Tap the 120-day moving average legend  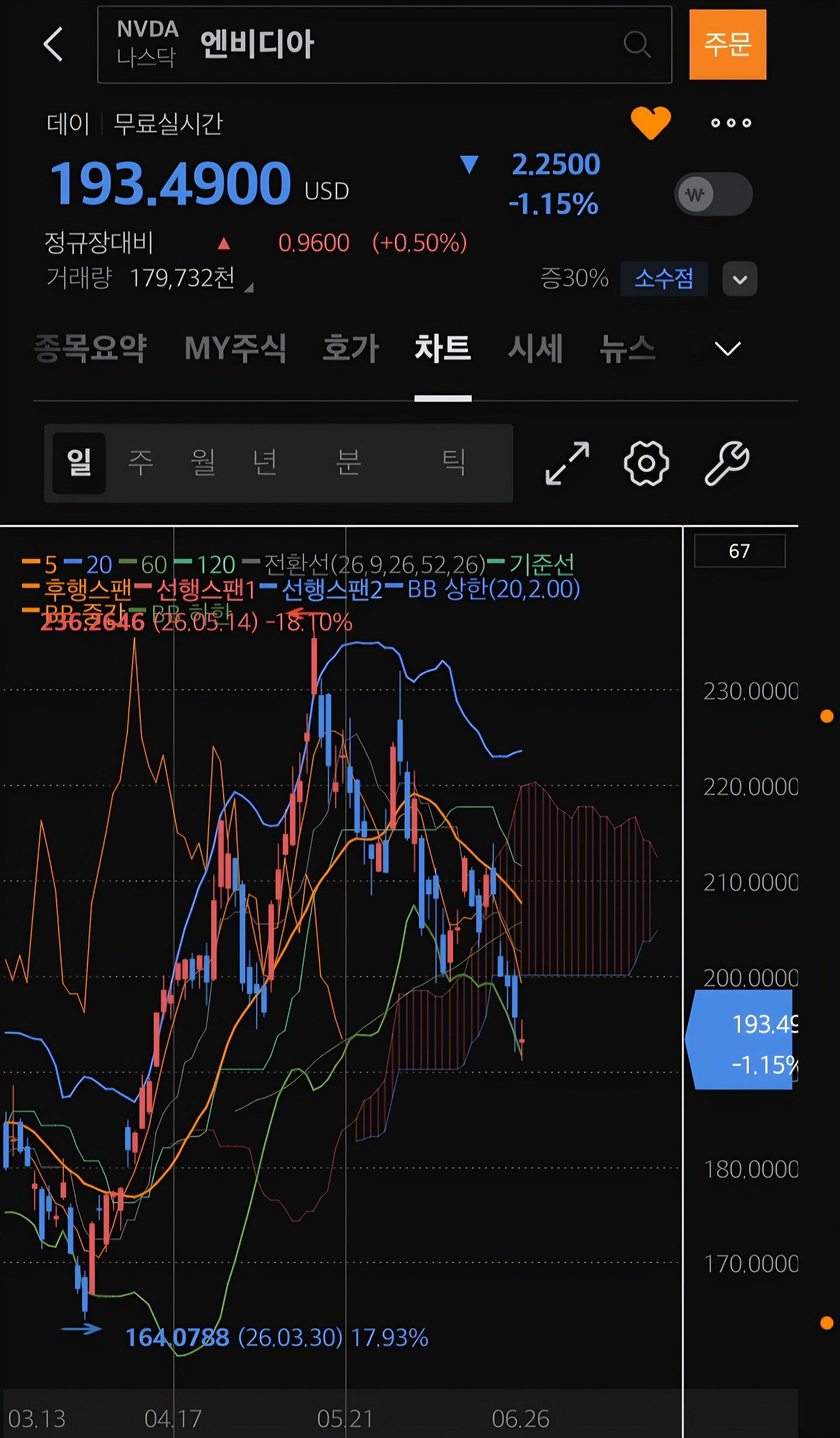coord(204,564)
